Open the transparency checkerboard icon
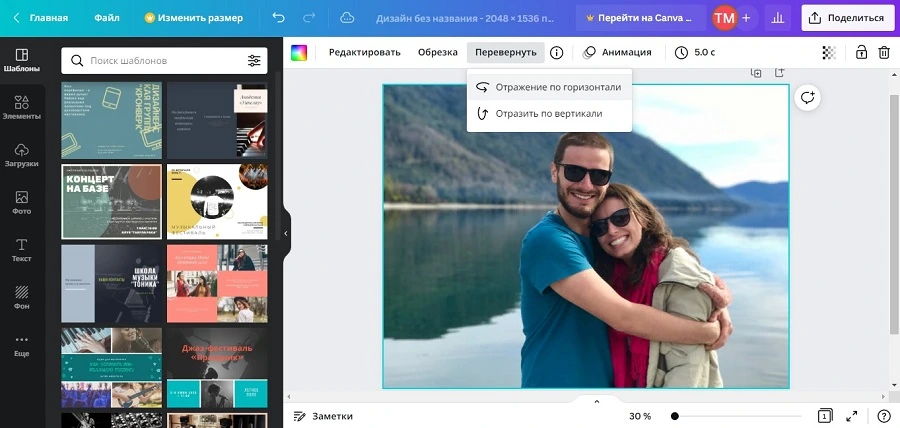The width and height of the screenshot is (900, 428). pos(829,53)
